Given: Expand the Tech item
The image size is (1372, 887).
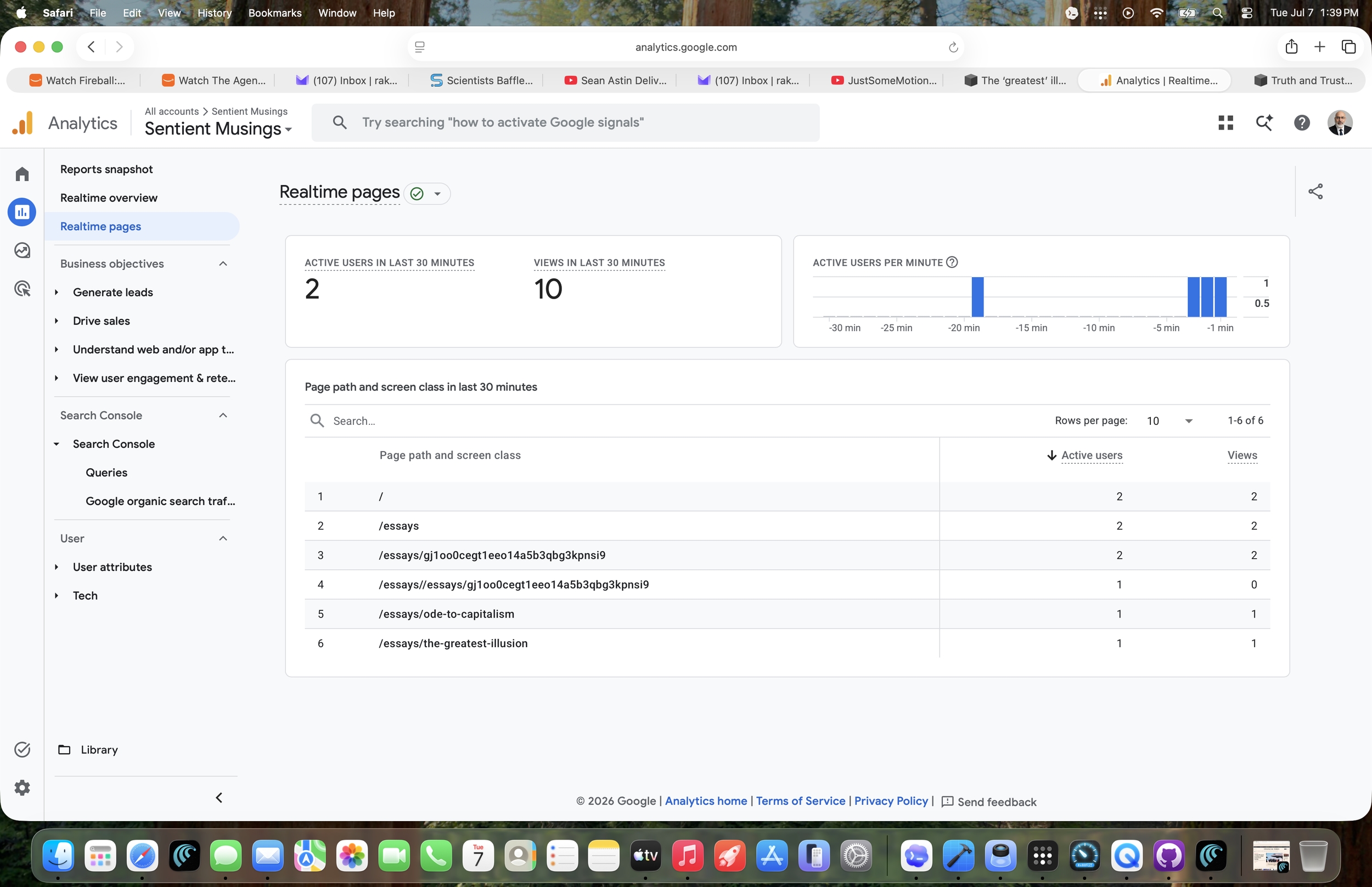Looking at the screenshot, I should point(57,596).
